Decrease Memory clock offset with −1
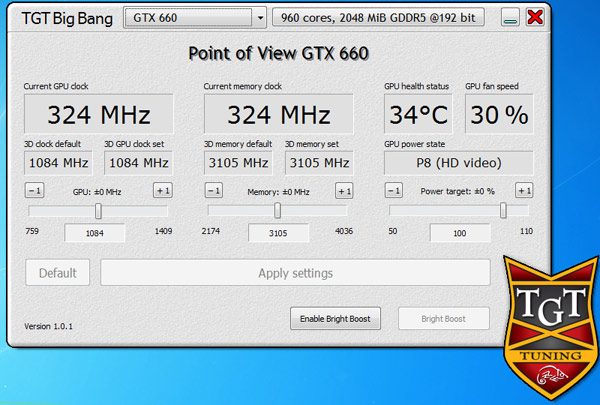Screen dimensions: 600x405 point(214,191)
